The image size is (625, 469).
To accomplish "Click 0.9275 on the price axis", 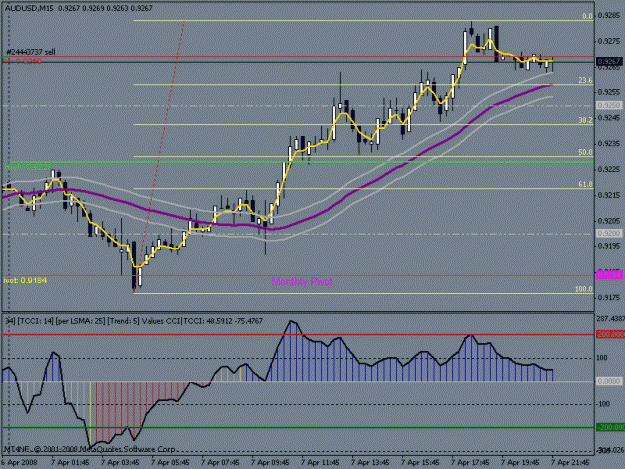I will click(609, 41).
